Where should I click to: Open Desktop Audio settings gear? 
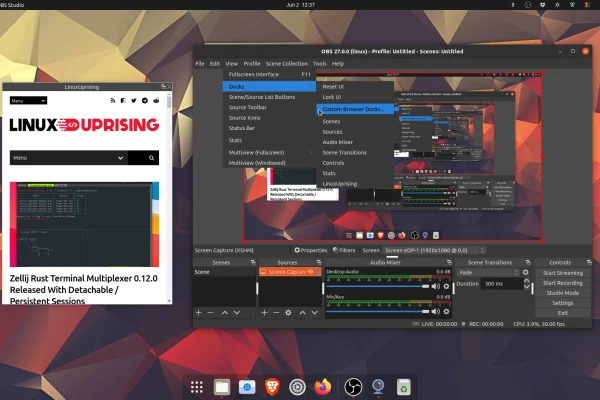pyautogui.click(x=446, y=286)
